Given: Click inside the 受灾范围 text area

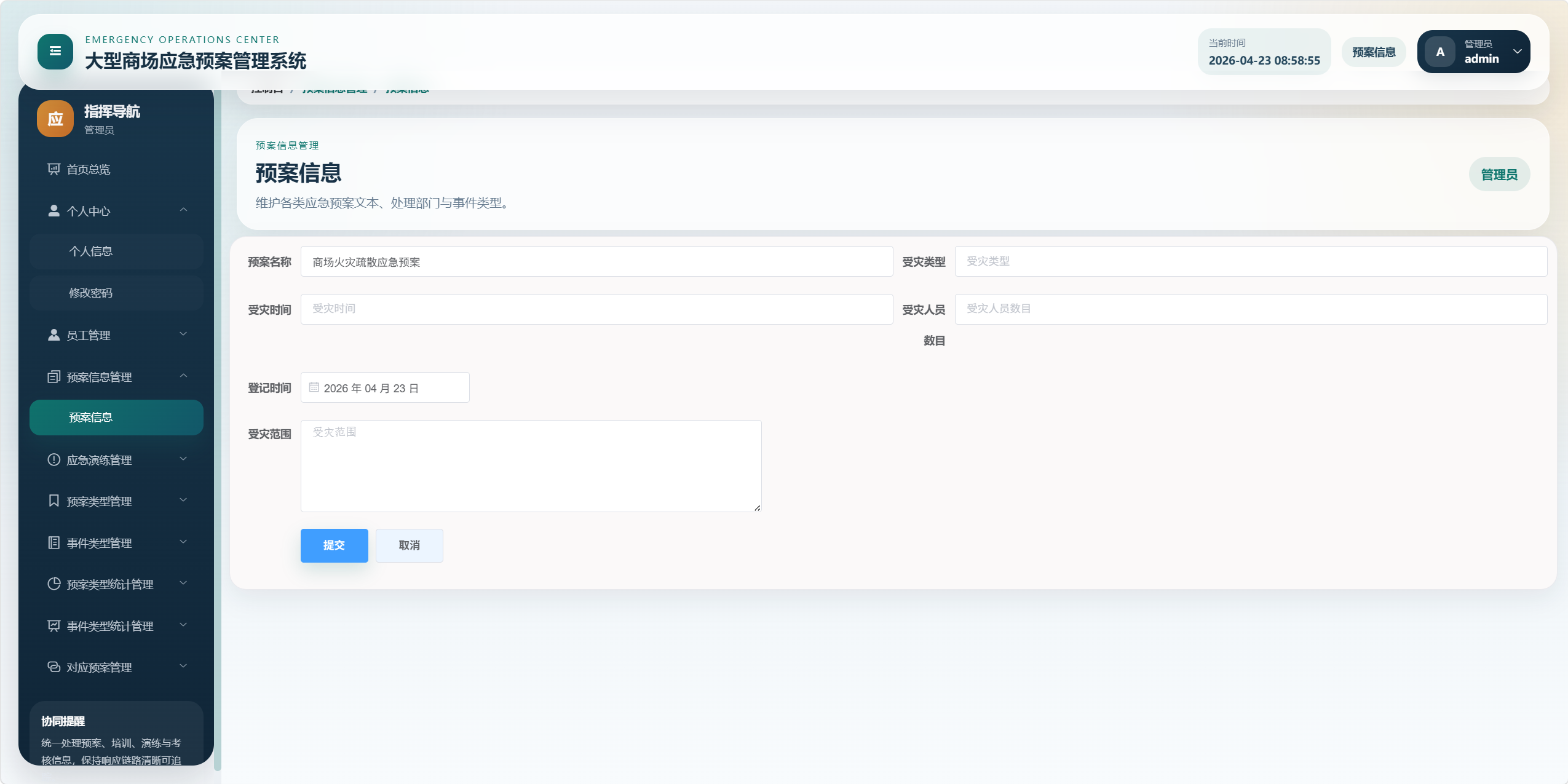Looking at the screenshot, I should [531, 466].
